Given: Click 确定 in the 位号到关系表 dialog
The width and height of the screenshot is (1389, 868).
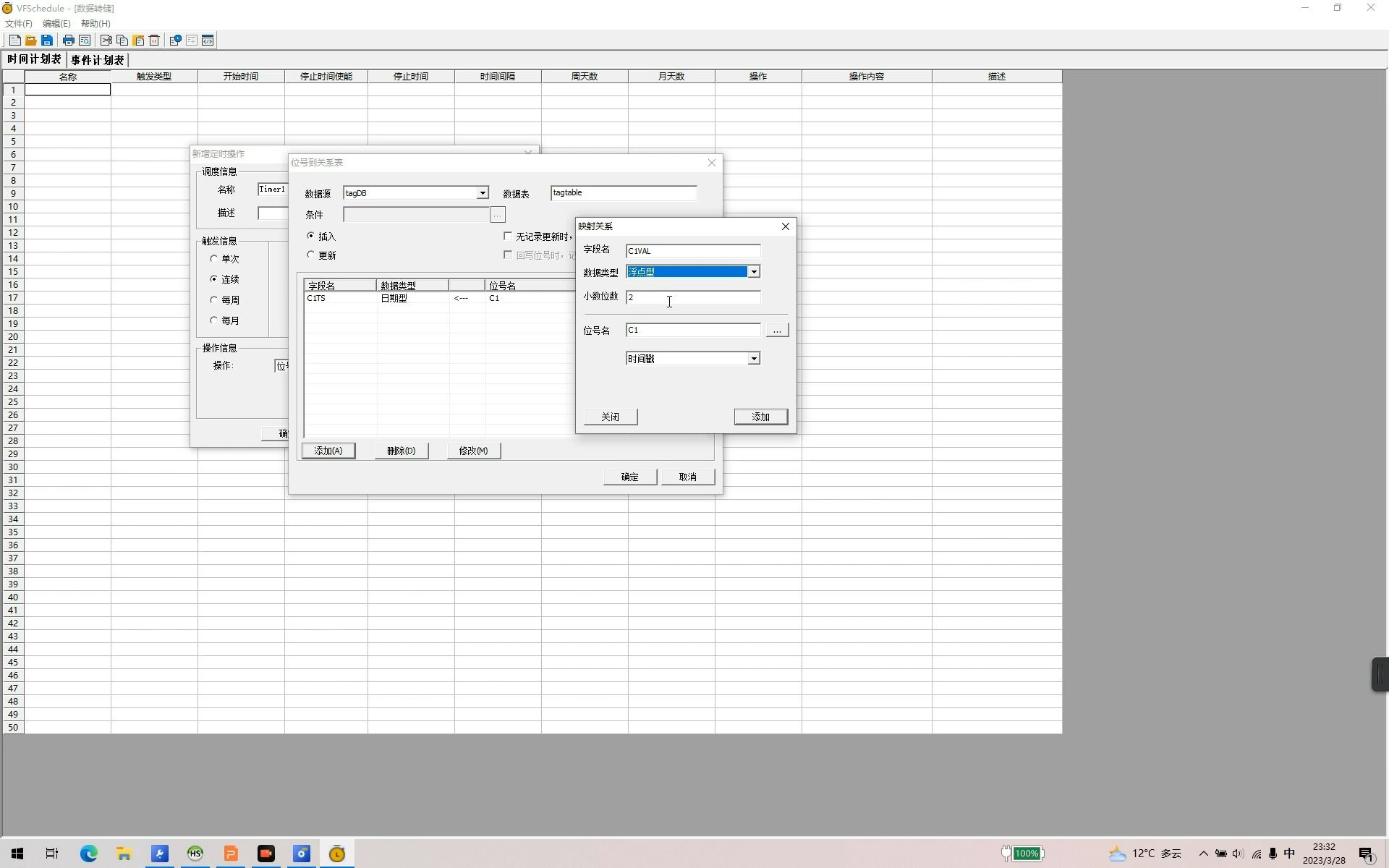Looking at the screenshot, I should [x=630, y=477].
